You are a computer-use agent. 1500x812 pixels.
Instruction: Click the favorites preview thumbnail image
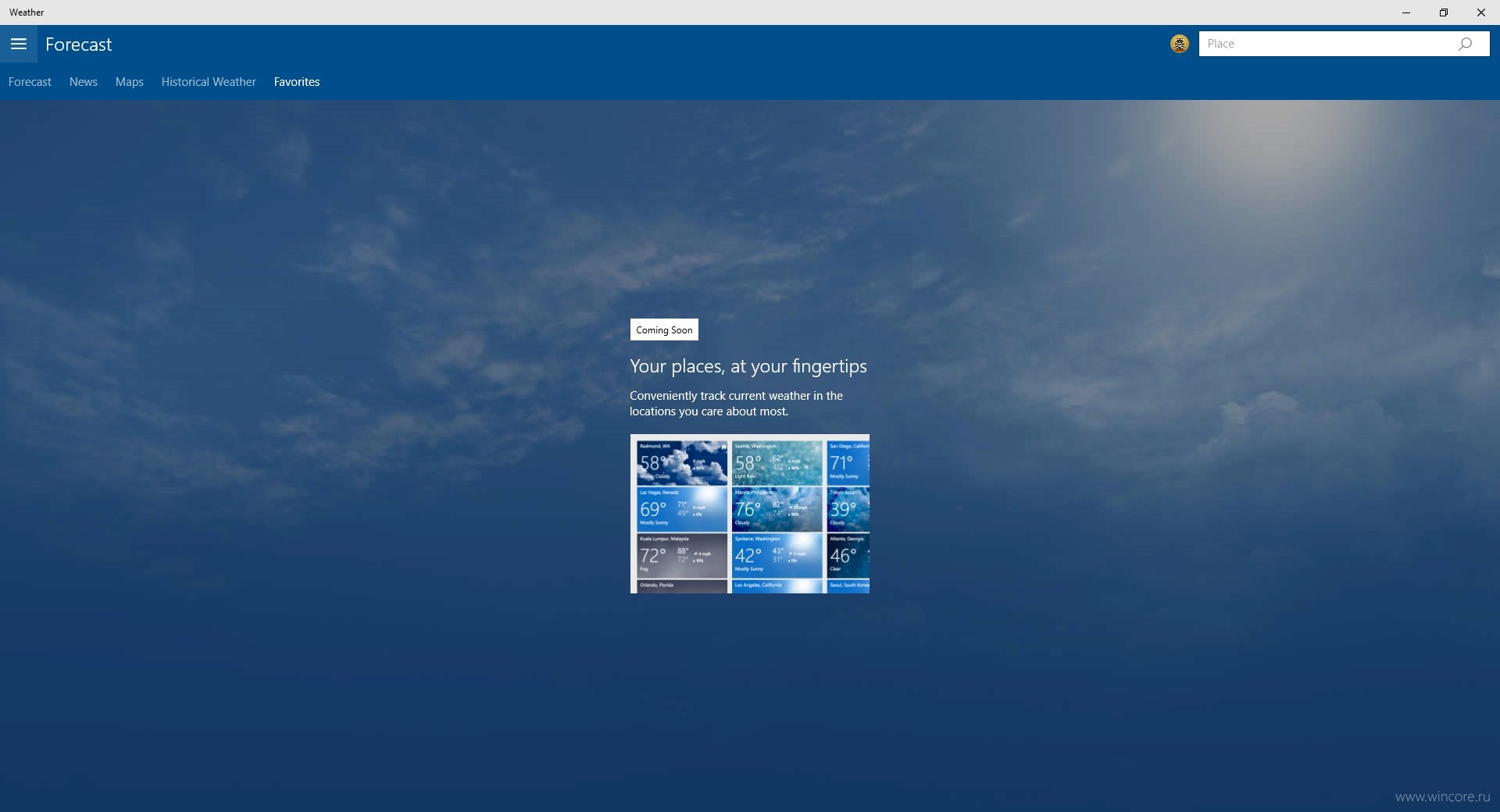click(x=750, y=514)
